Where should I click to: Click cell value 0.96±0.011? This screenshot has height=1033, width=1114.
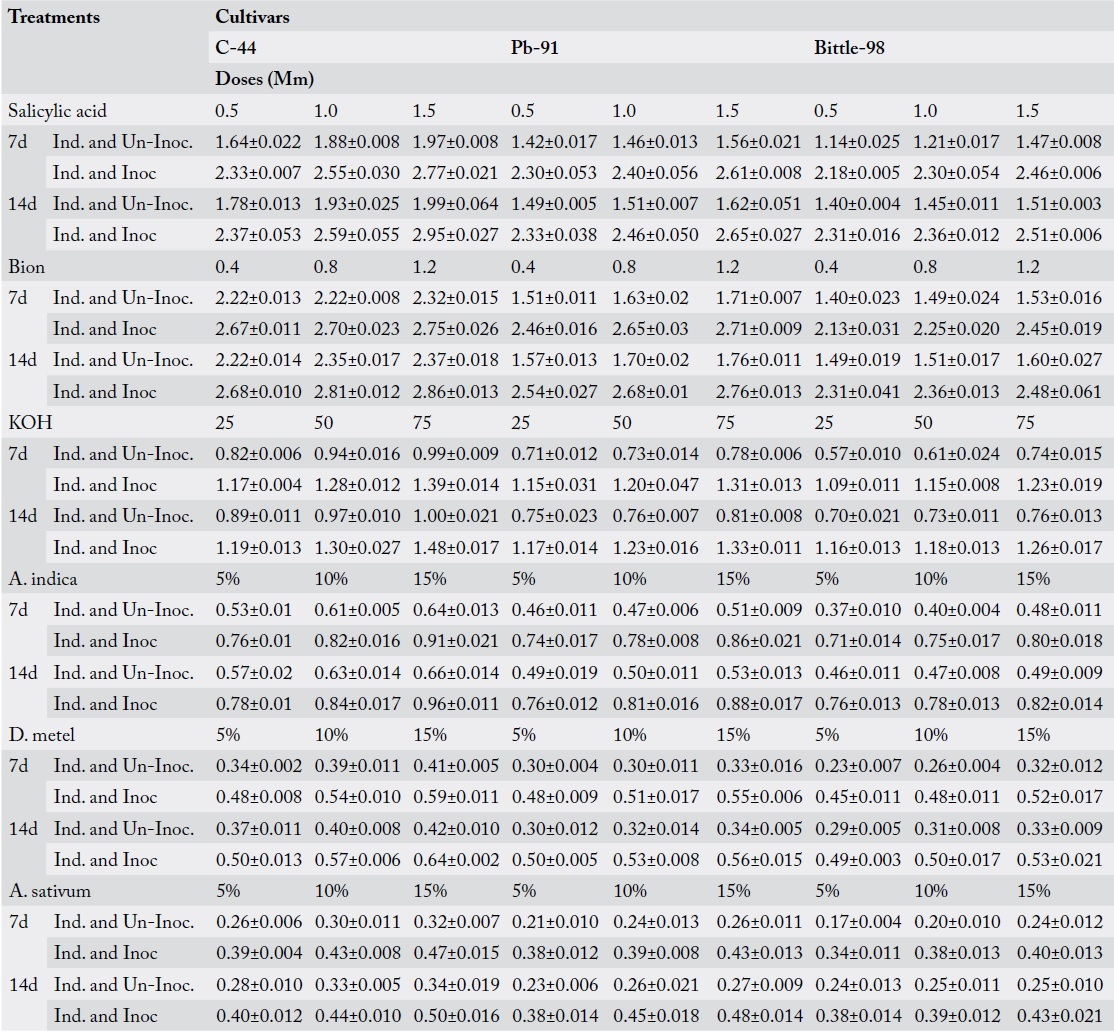click(x=455, y=704)
